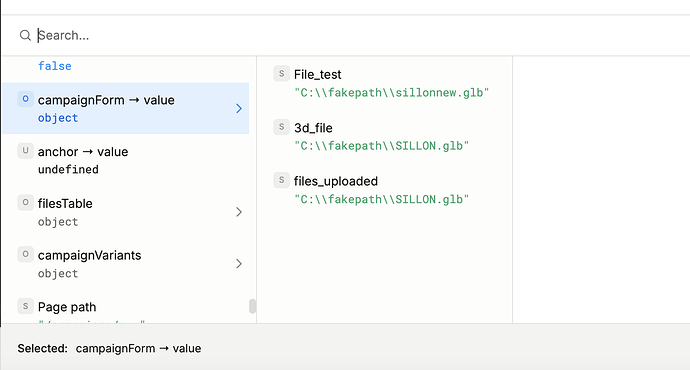Click the object type badge beside campaignForm → value
The height and width of the screenshot is (370, 690).
25,99
